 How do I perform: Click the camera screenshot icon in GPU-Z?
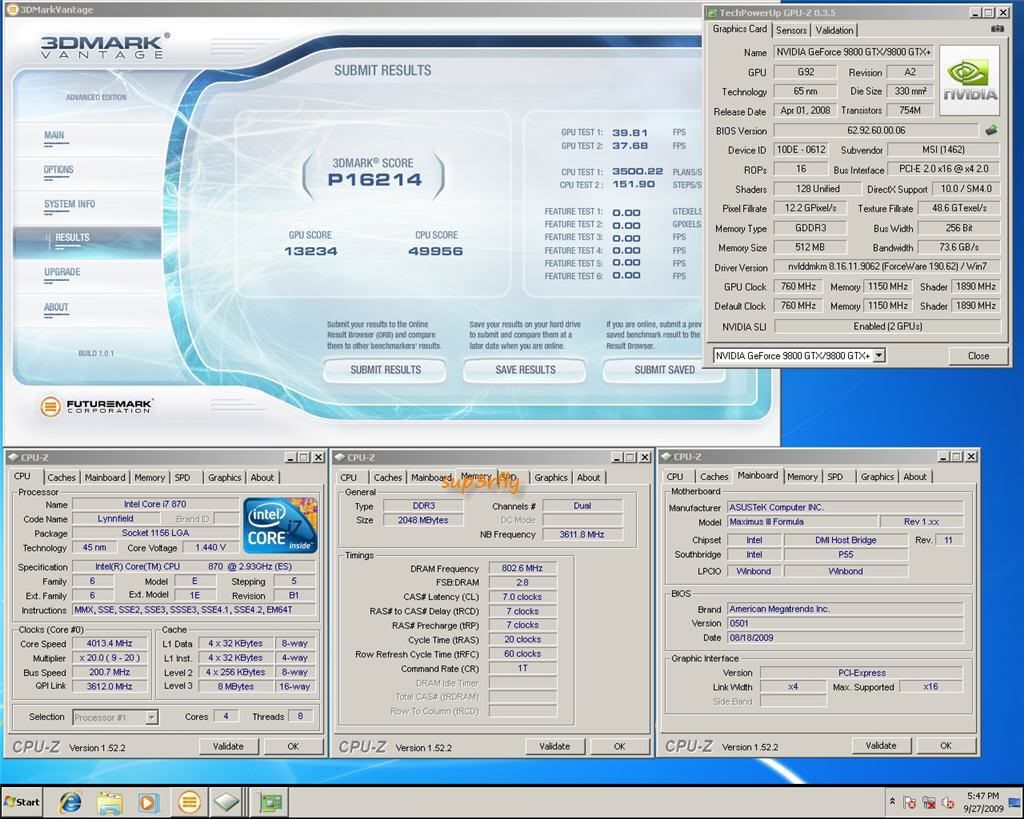click(x=996, y=30)
